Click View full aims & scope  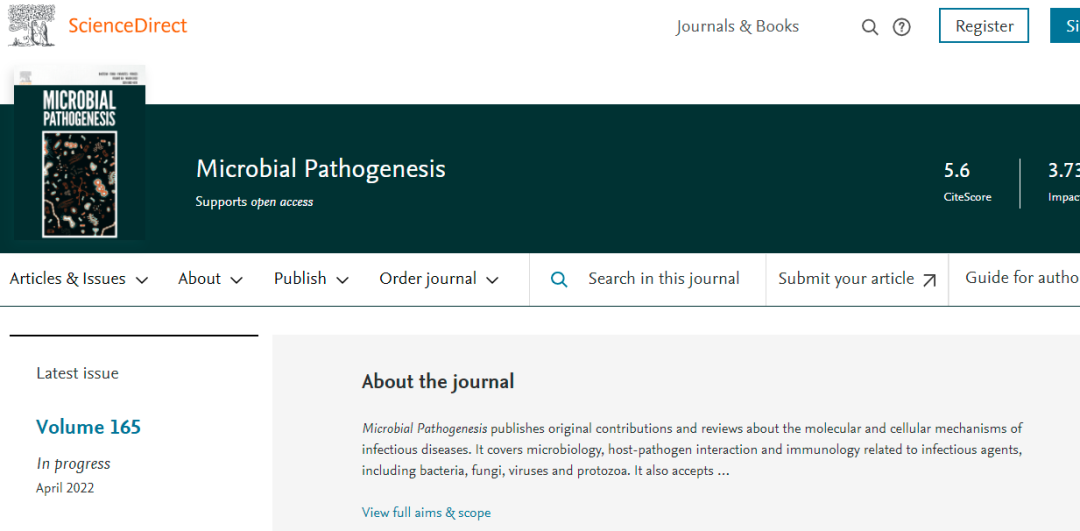[x=426, y=512]
